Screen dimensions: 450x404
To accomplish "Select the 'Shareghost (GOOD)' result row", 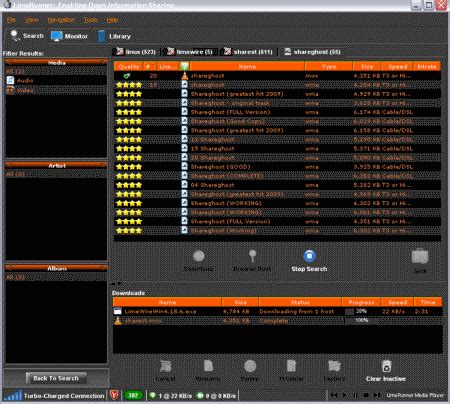I will point(277,167).
